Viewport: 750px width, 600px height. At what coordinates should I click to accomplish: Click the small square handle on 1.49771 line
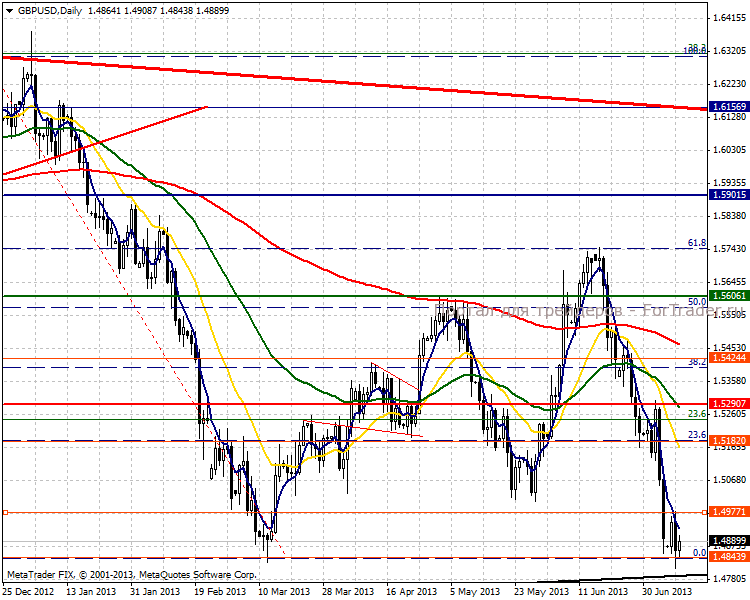click(5, 512)
